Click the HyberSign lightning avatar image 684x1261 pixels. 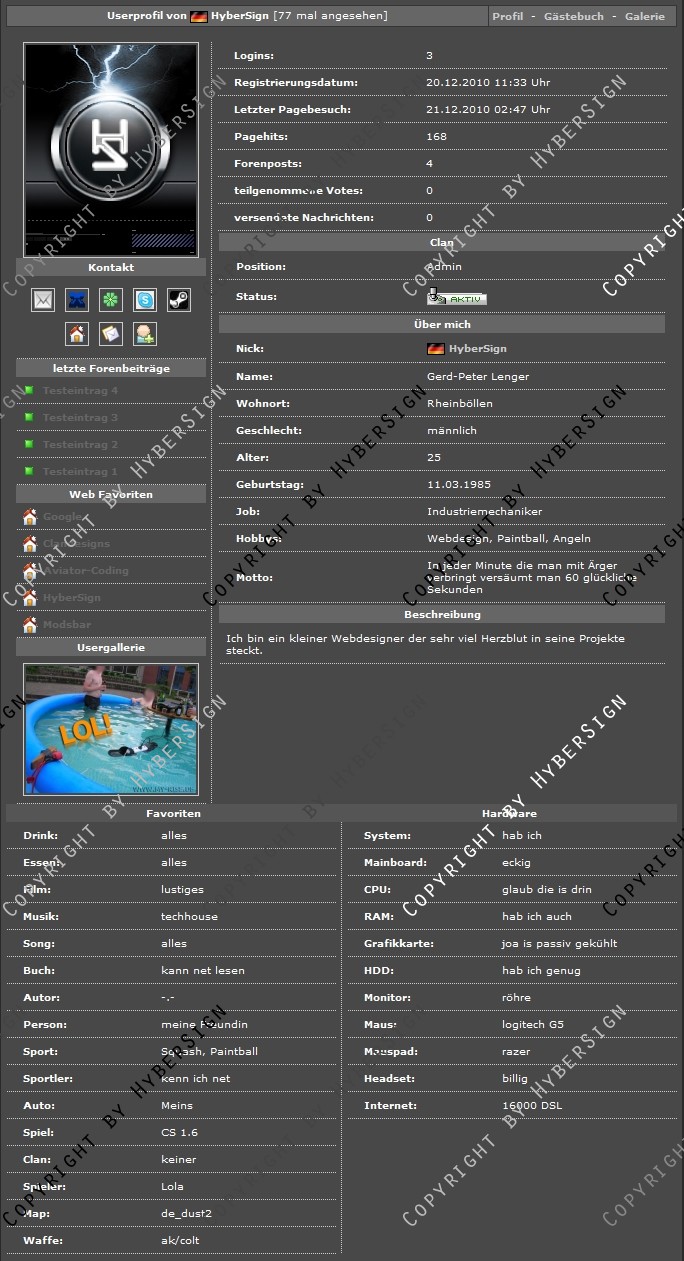pyautogui.click(x=111, y=150)
